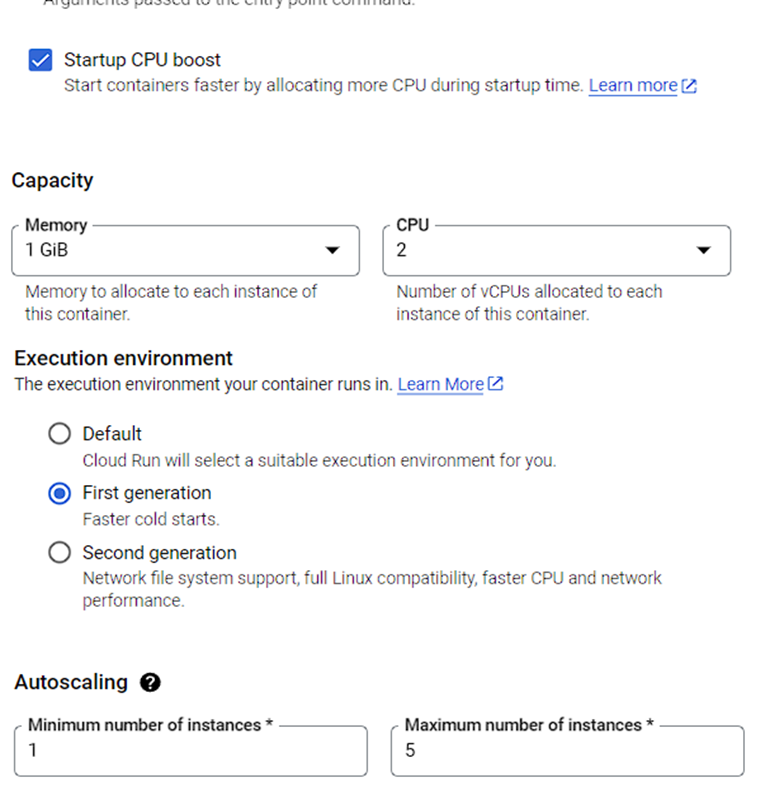Click external-link icon beside Execution environment Learn More

495,384
